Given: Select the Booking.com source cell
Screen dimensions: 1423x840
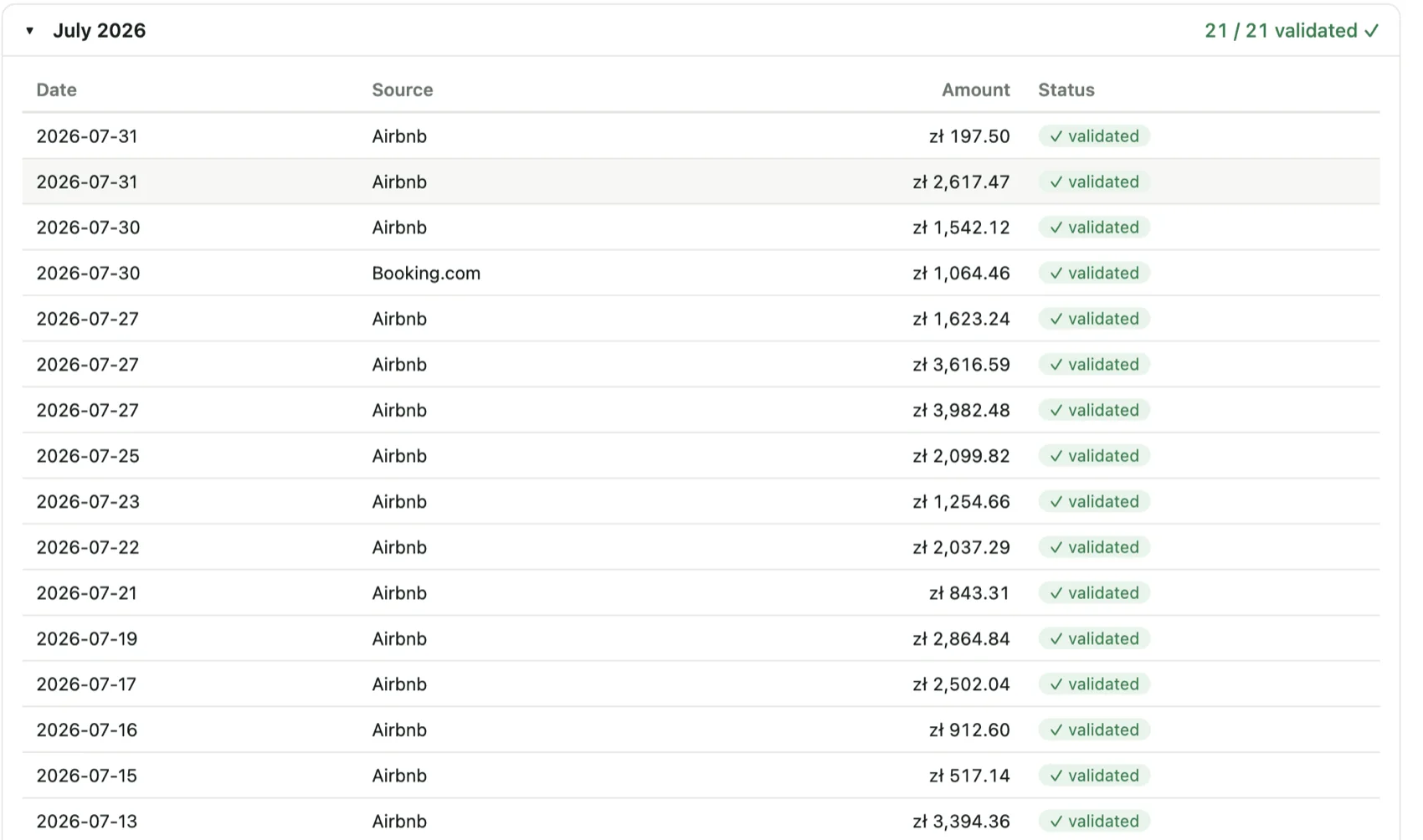Looking at the screenshot, I should [x=426, y=273].
